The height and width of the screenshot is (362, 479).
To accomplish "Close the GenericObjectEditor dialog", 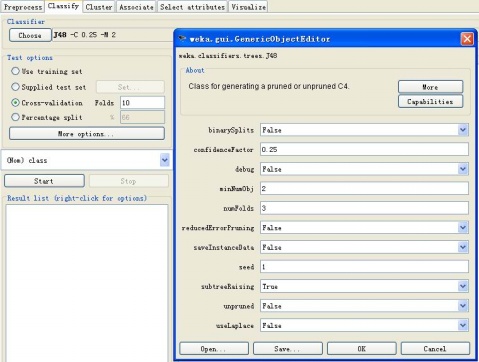I will pos(467,39).
